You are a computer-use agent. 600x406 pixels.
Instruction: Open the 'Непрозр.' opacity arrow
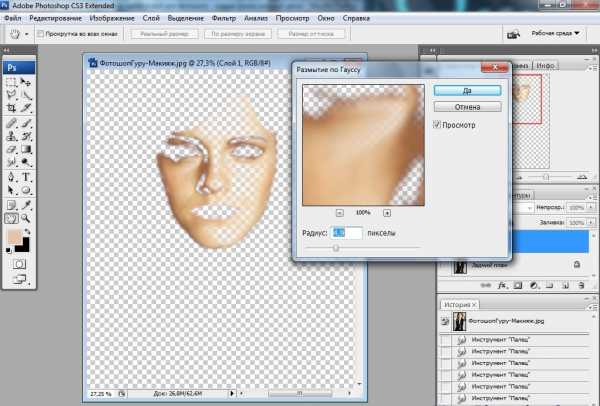tap(591, 207)
